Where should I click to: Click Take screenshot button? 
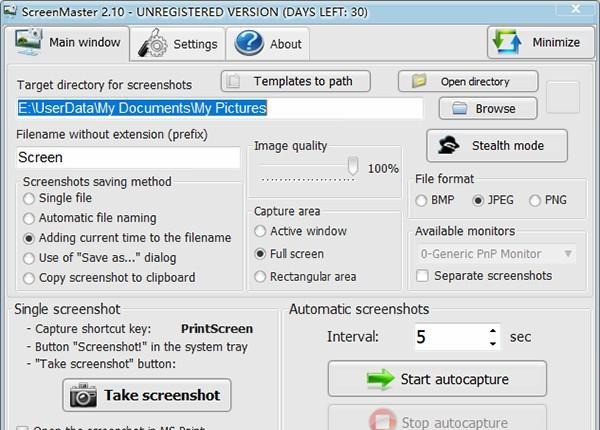tap(147, 395)
